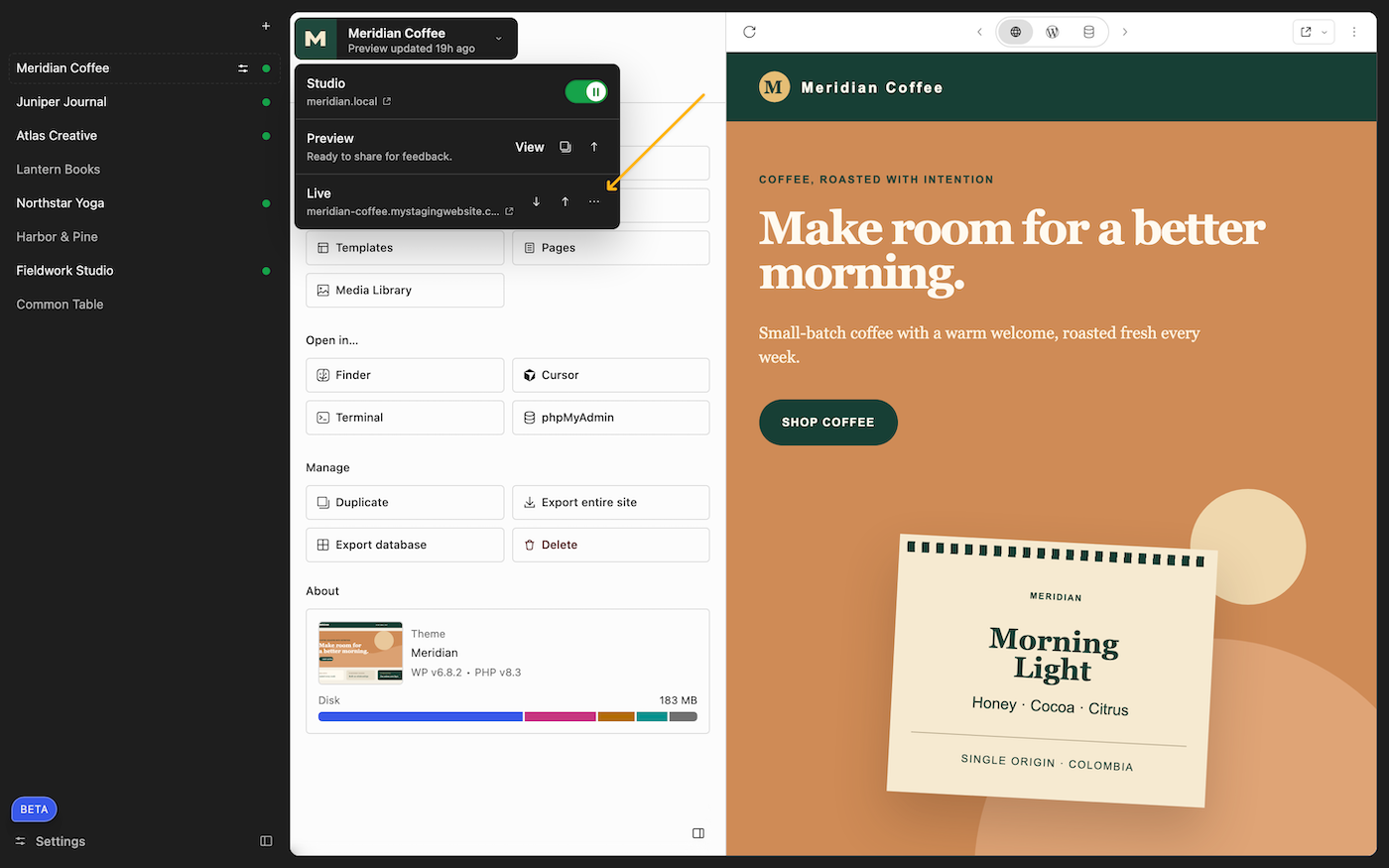1389x868 pixels.
Task: Pause the Studio local site toggle
Action: pyautogui.click(x=586, y=91)
